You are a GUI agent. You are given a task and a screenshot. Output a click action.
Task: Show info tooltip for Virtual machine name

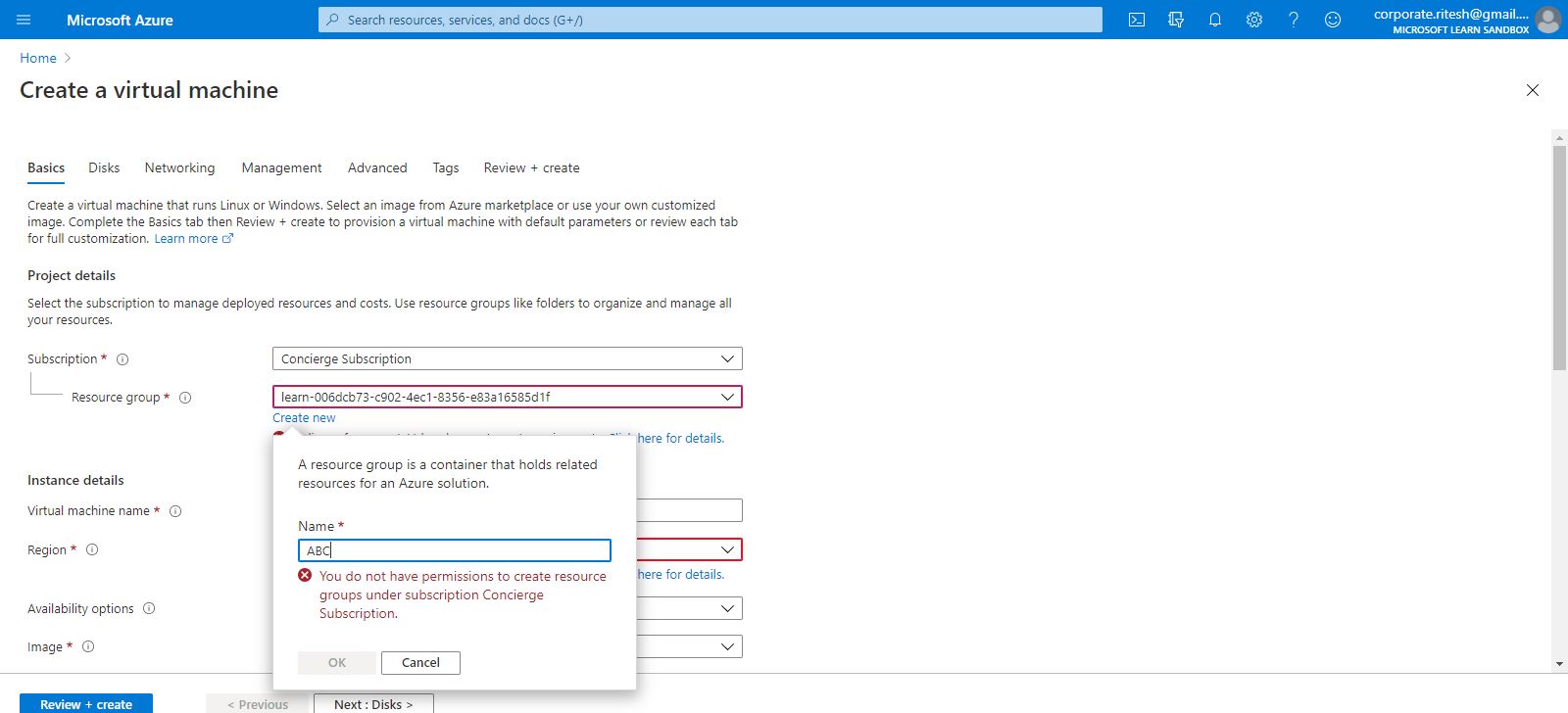point(175,511)
